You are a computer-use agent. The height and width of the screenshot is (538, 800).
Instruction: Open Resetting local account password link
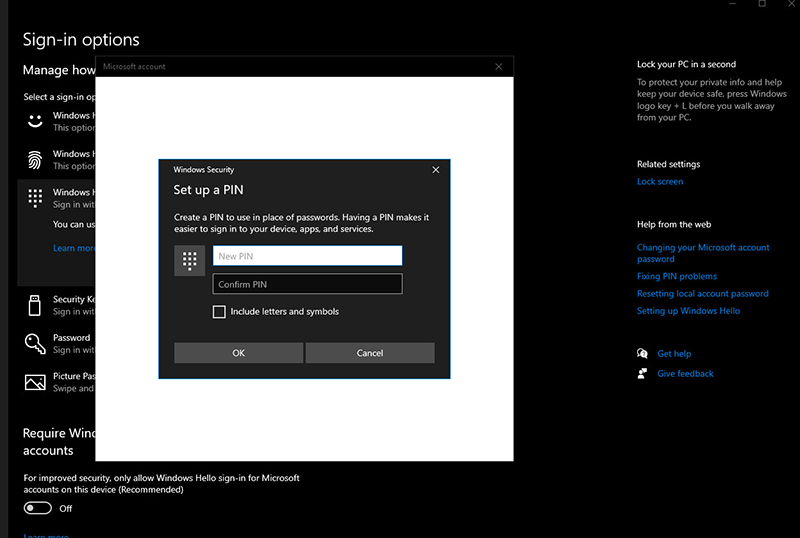pyautogui.click(x=703, y=294)
